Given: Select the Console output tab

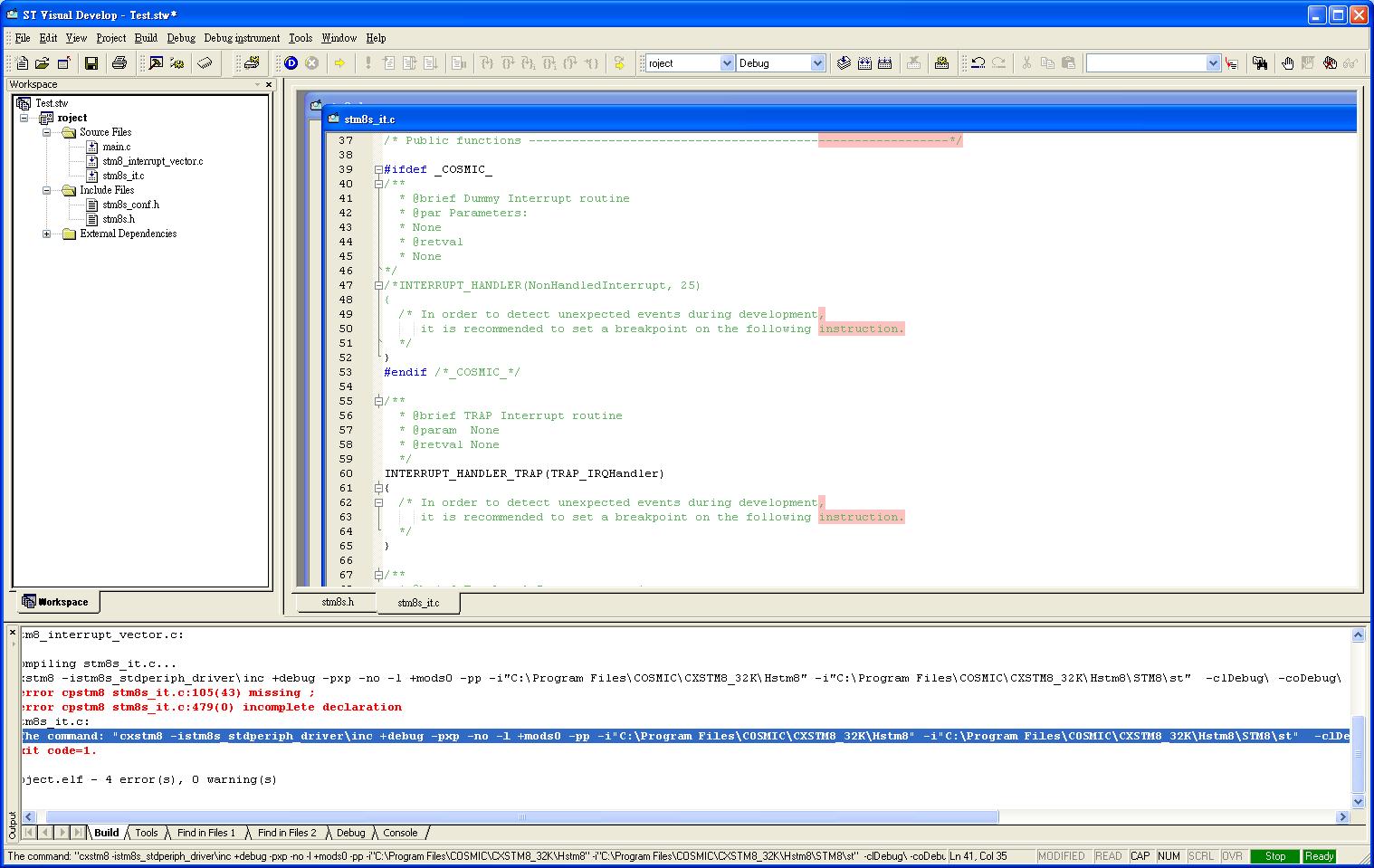Looking at the screenshot, I should [x=400, y=833].
